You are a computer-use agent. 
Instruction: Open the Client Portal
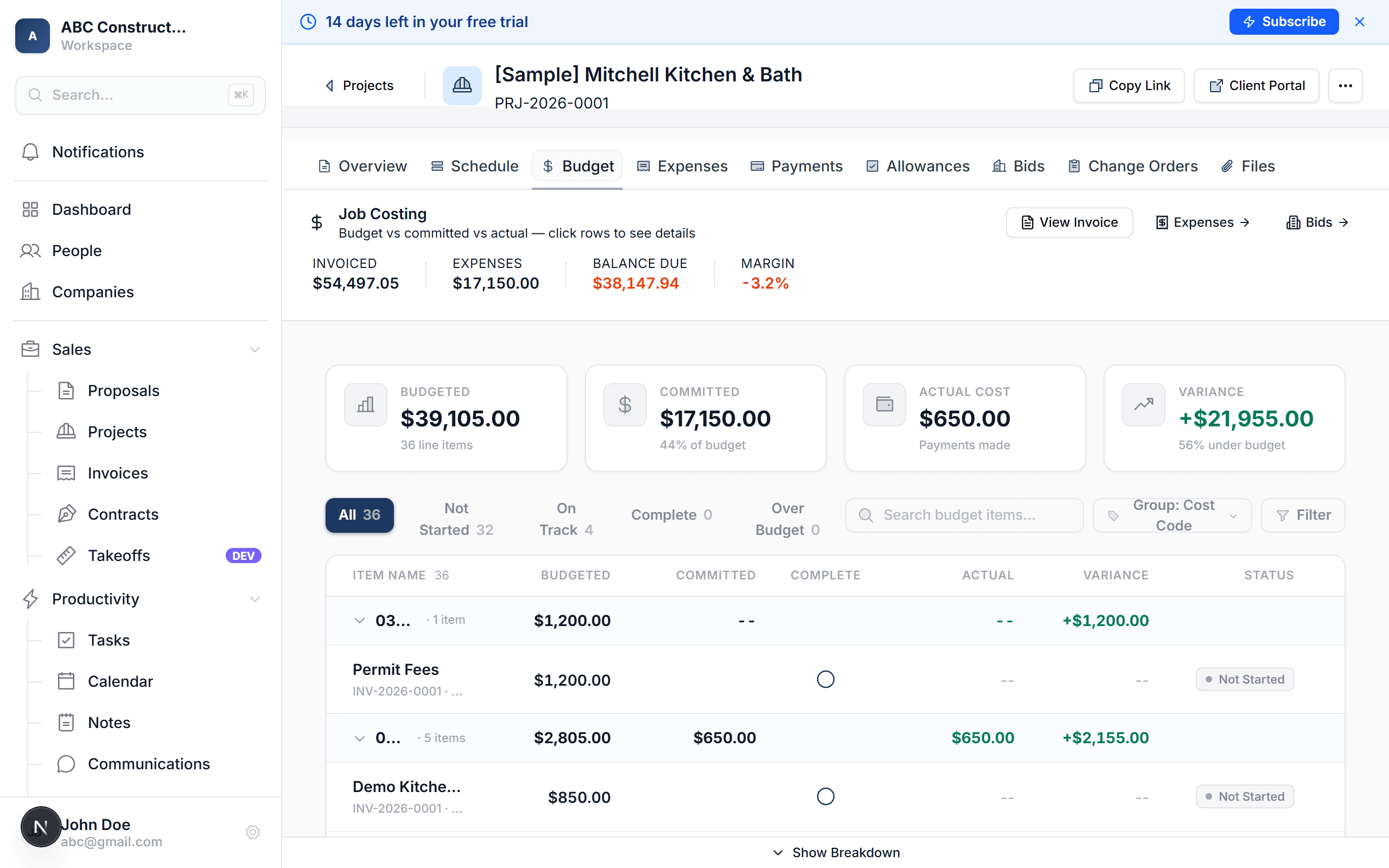click(1256, 85)
